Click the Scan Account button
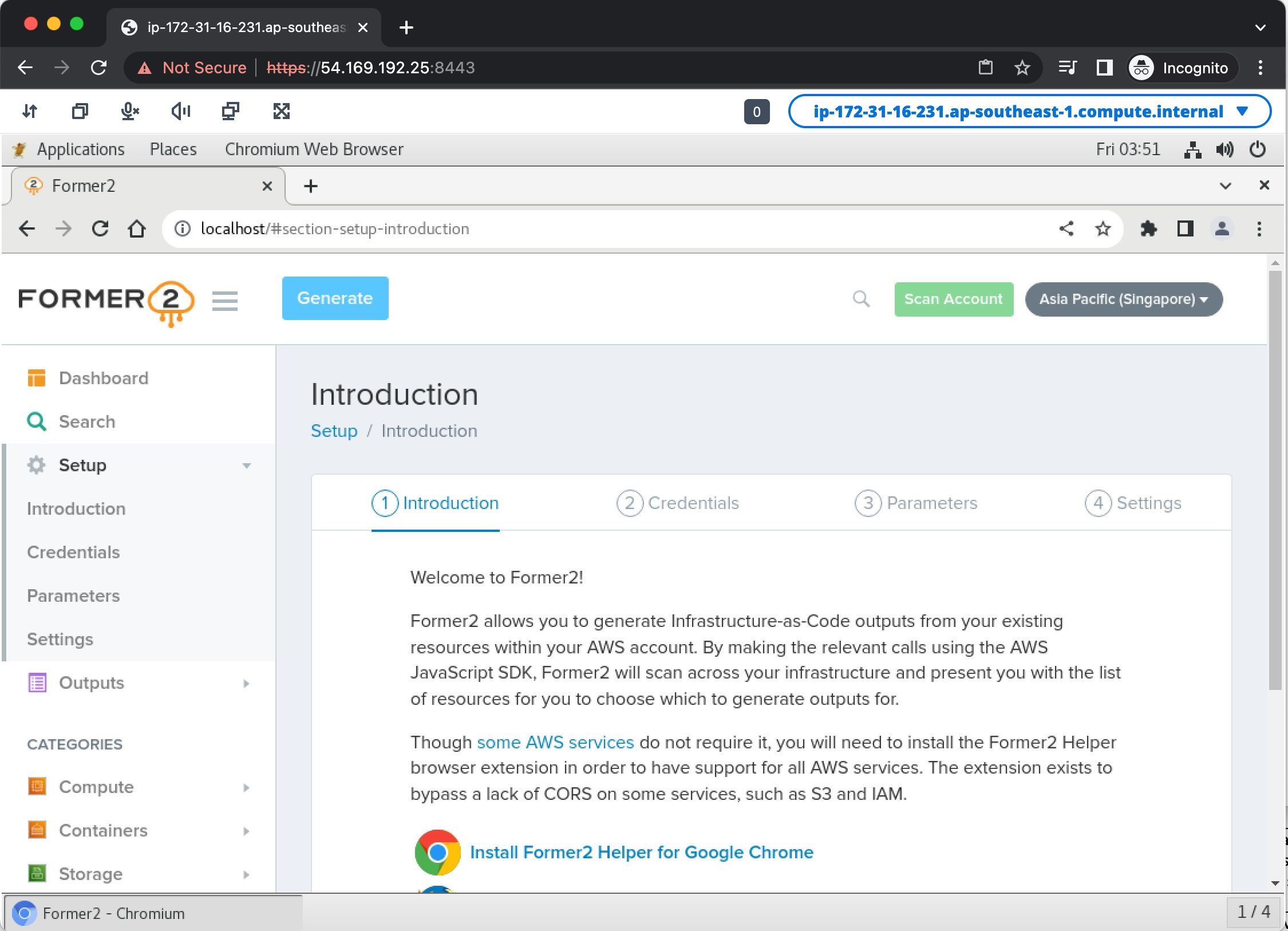Image resolution: width=1288 pixels, height=931 pixels. coord(954,299)
